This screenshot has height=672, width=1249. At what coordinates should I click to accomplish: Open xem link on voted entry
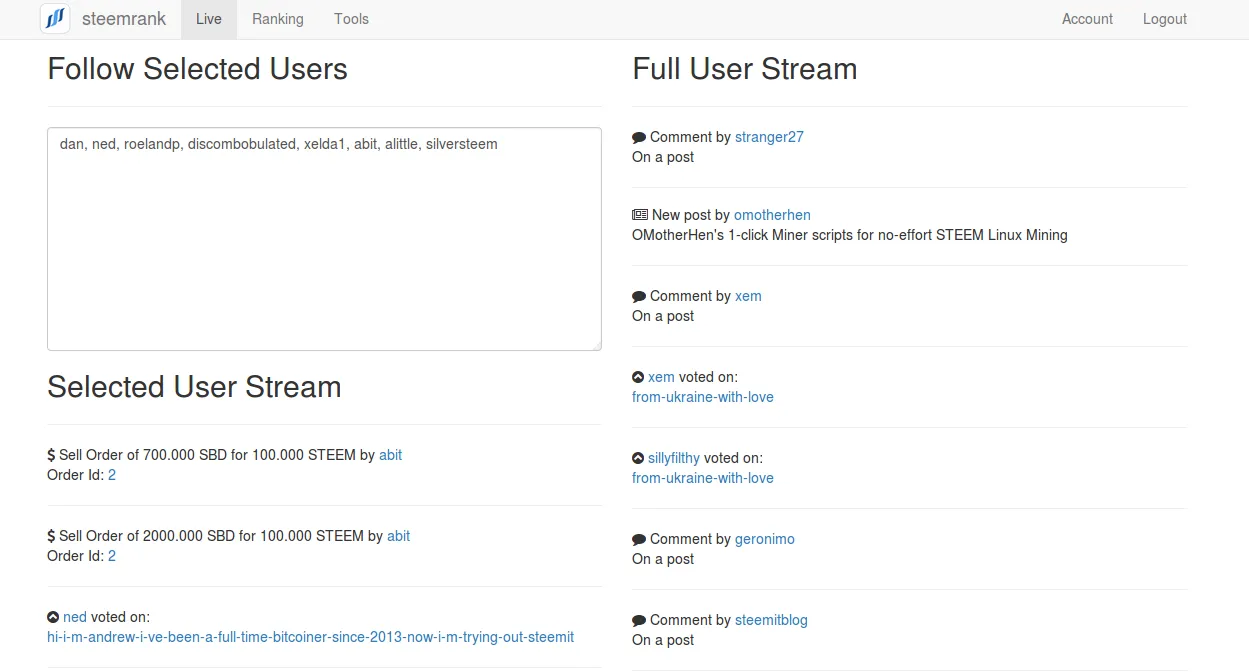[x=661, y=377]
